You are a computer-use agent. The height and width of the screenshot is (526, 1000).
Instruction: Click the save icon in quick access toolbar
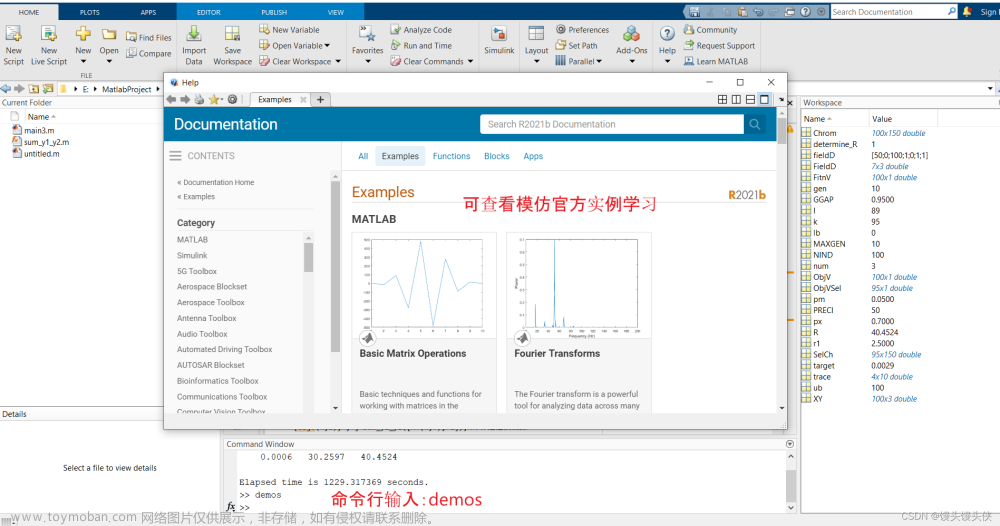pos(695,11)
